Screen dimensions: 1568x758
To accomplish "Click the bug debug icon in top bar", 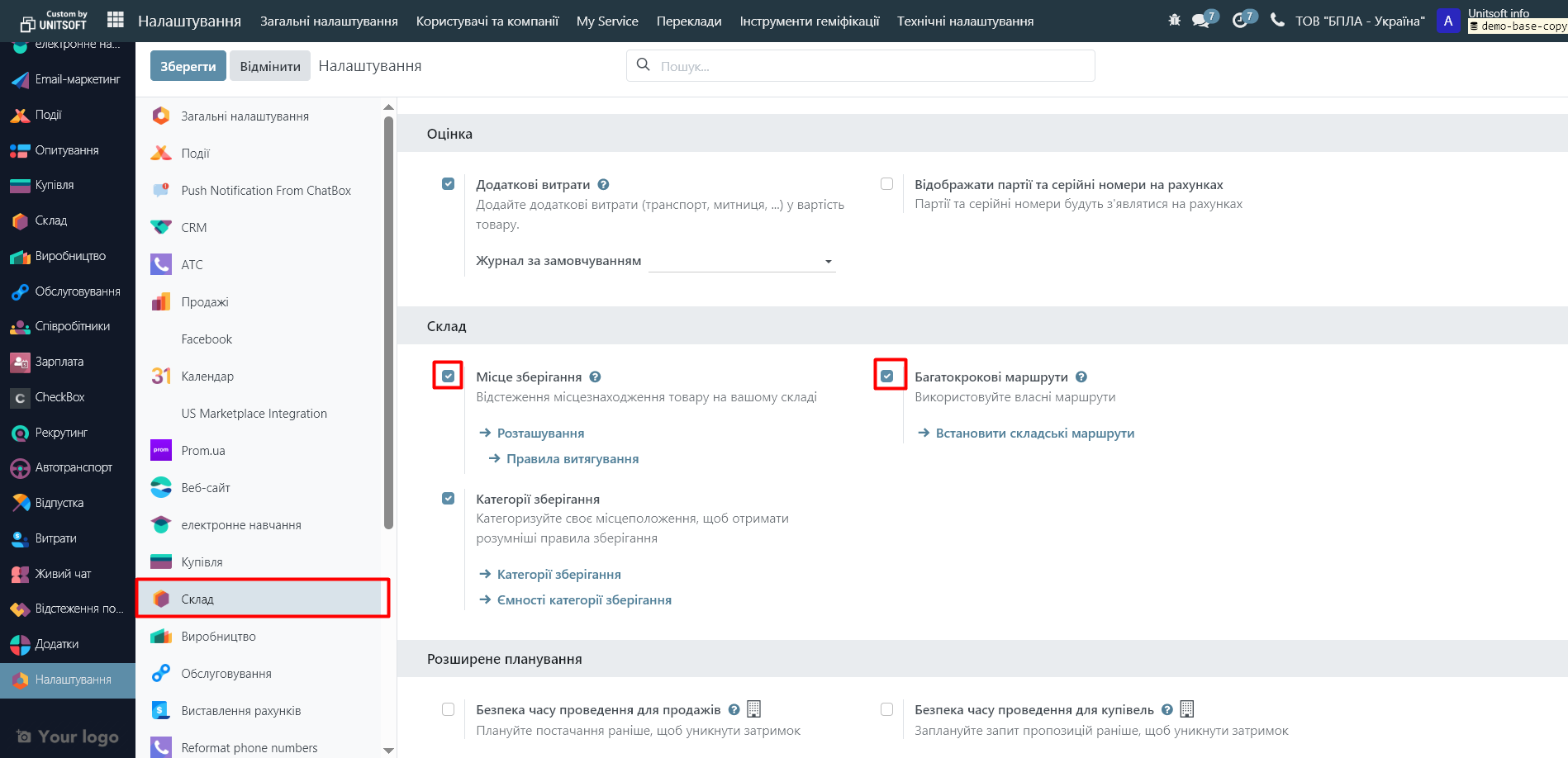I will pyautogui.click(x=1174, y=20).
